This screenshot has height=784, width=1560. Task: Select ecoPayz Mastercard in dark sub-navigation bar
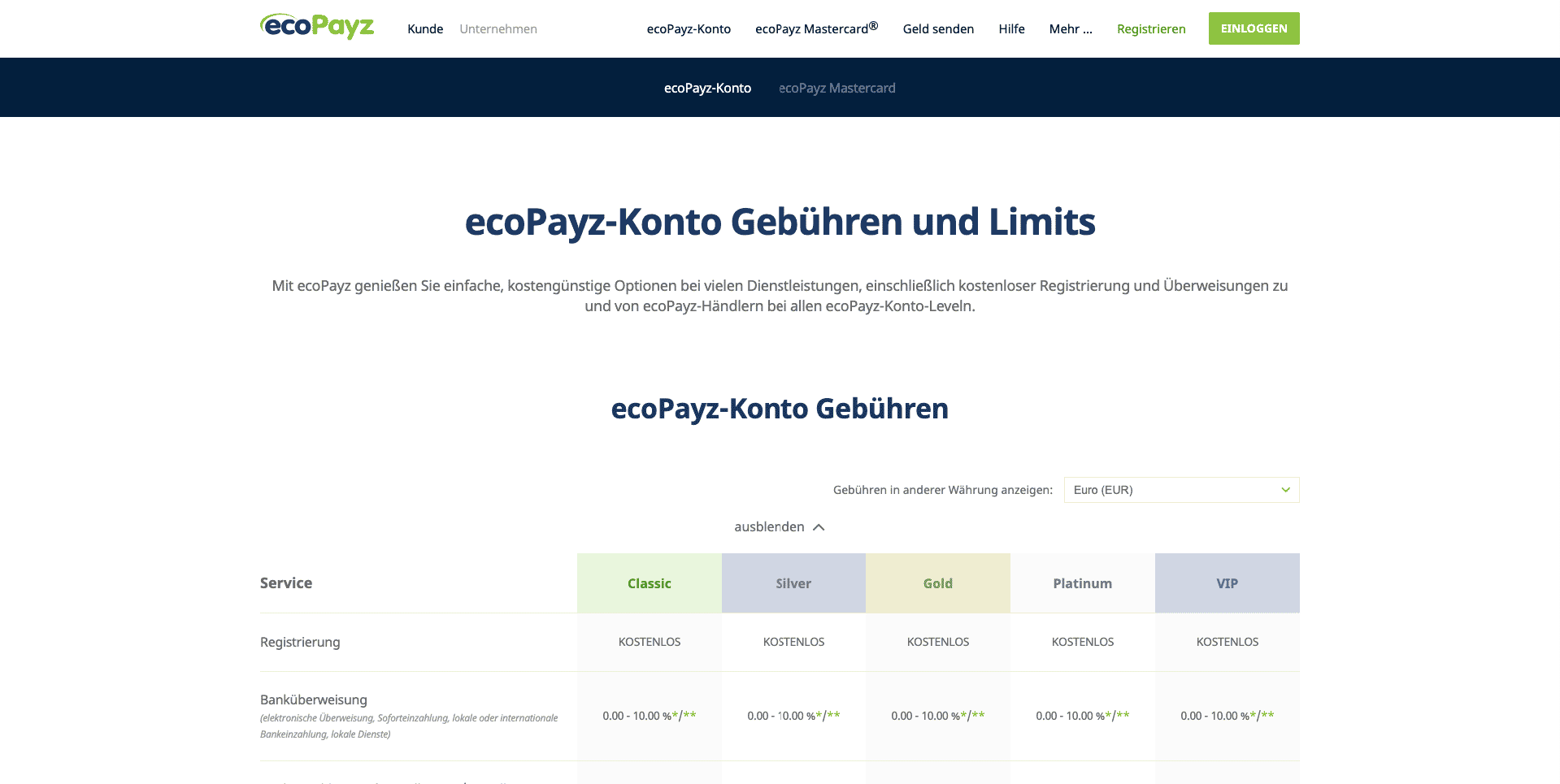(x=837, y=88)
